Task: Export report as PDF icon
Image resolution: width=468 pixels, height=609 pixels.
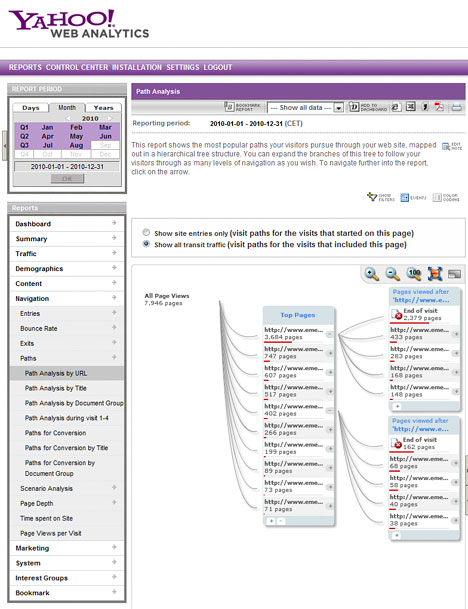Action: point(439,106)
